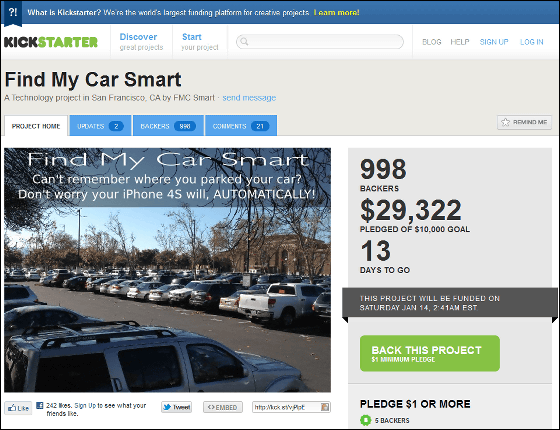
Task: Click the send message link
Action: [x=249, y=98]
